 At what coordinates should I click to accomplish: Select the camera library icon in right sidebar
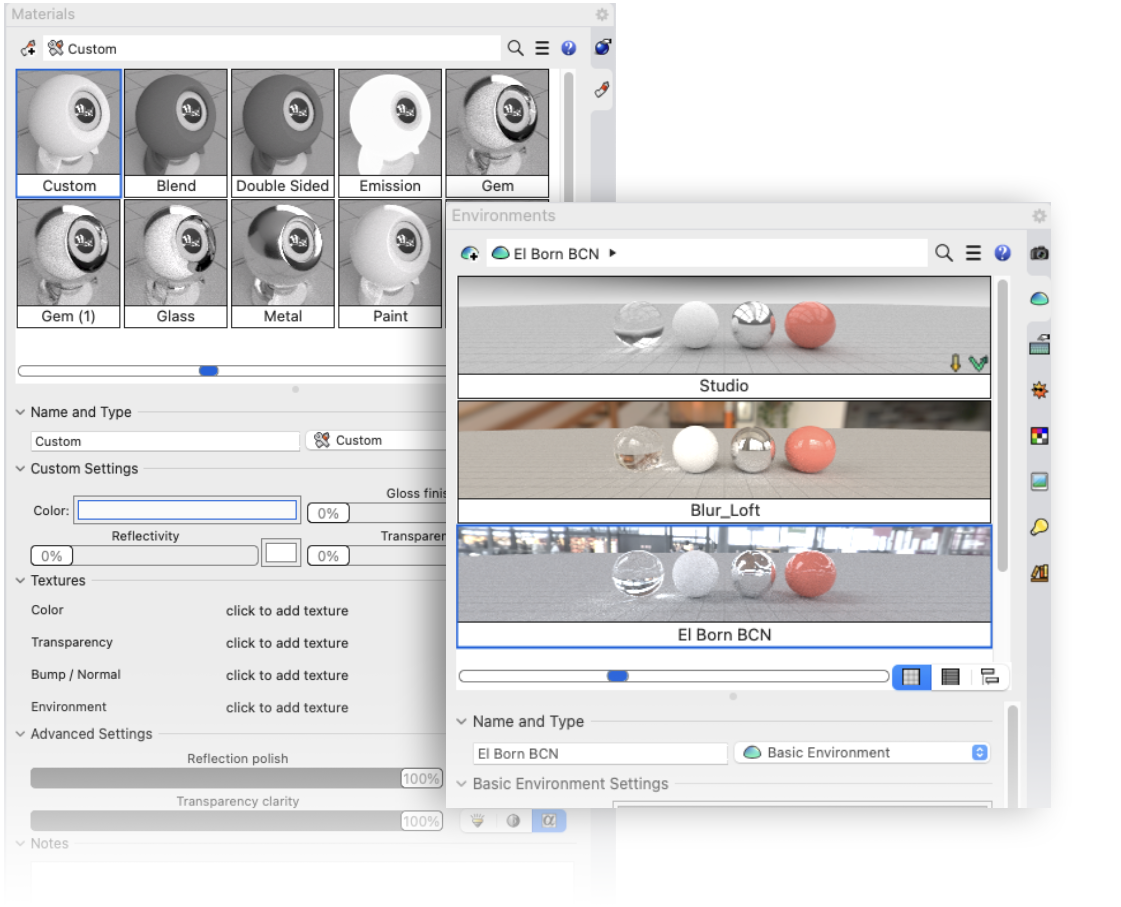1038,254
